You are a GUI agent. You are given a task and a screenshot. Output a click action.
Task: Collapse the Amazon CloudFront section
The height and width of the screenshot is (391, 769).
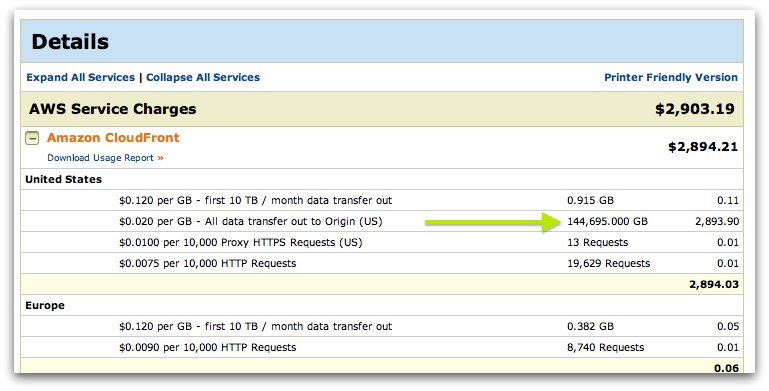(32, 139)
